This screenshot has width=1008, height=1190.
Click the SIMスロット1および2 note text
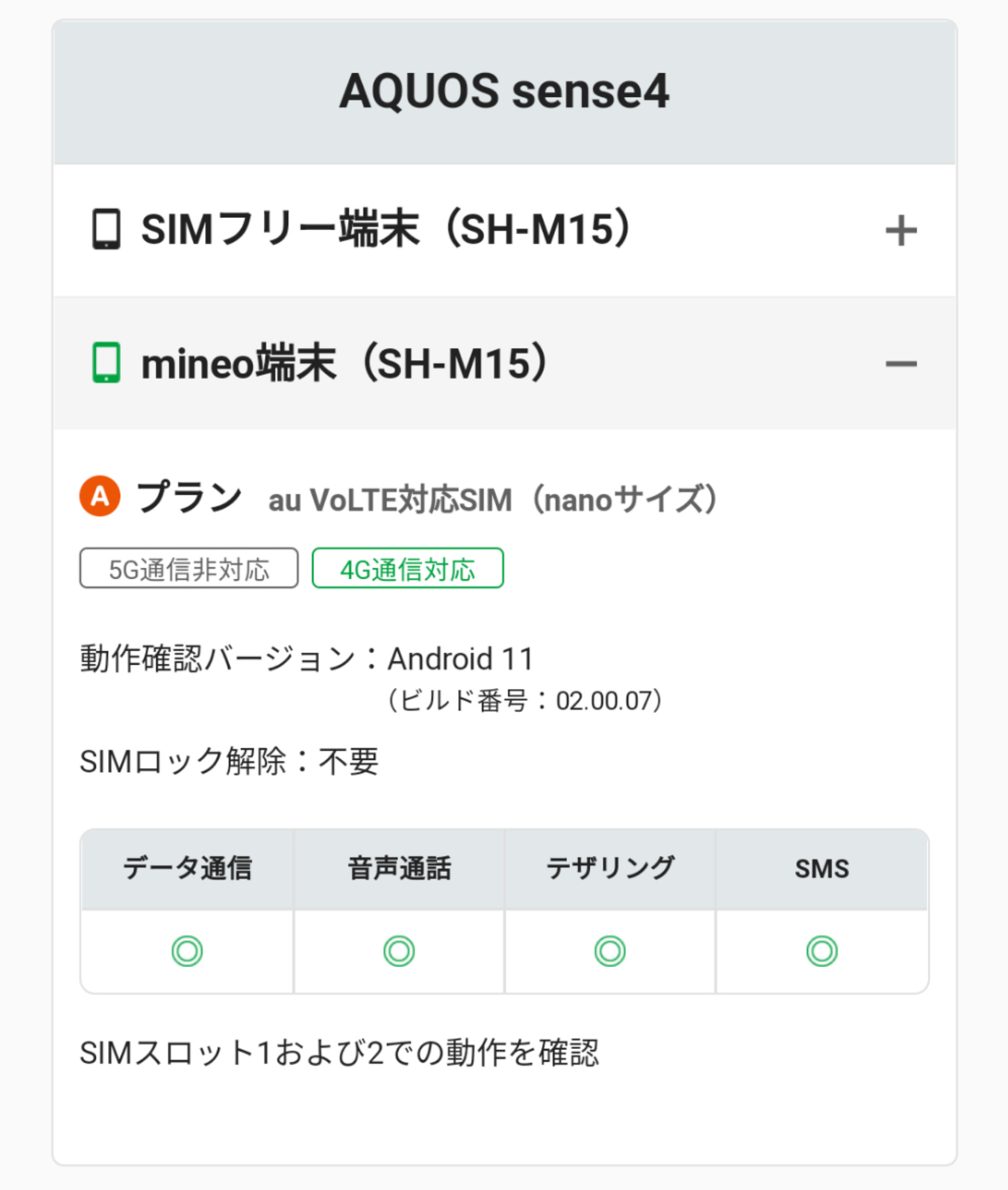(339, 1052)
